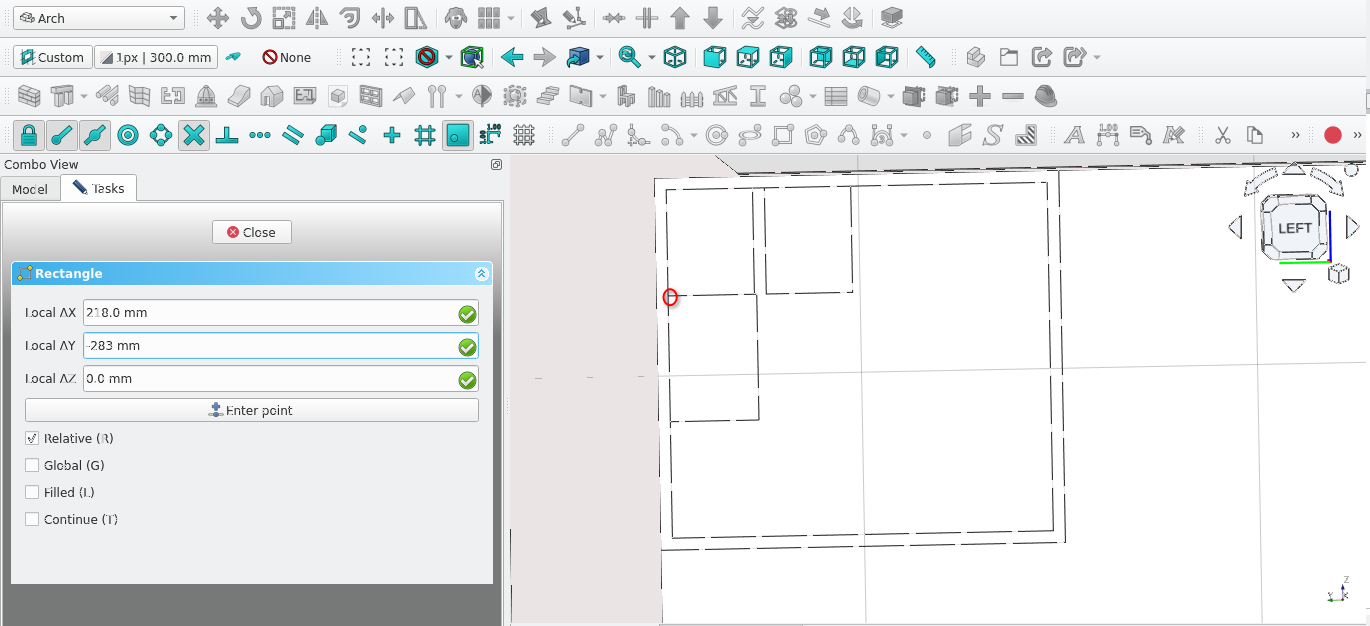Click the macro record red circle
Screen dimensions: 1370x626
pos(1332,135)
